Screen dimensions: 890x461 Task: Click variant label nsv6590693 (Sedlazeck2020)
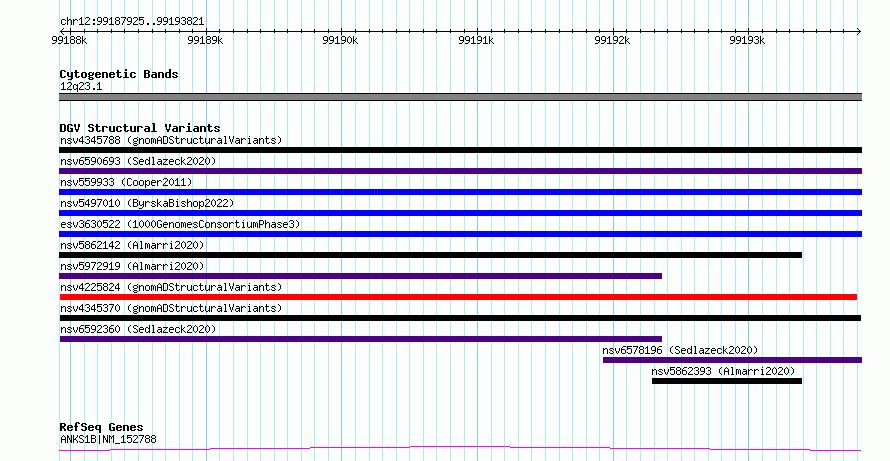click(138, 161)
